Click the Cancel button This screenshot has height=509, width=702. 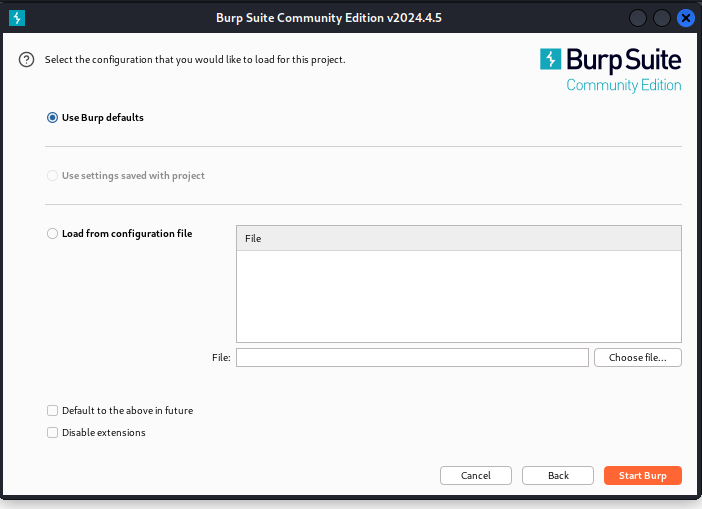click(x=476, y=475)
